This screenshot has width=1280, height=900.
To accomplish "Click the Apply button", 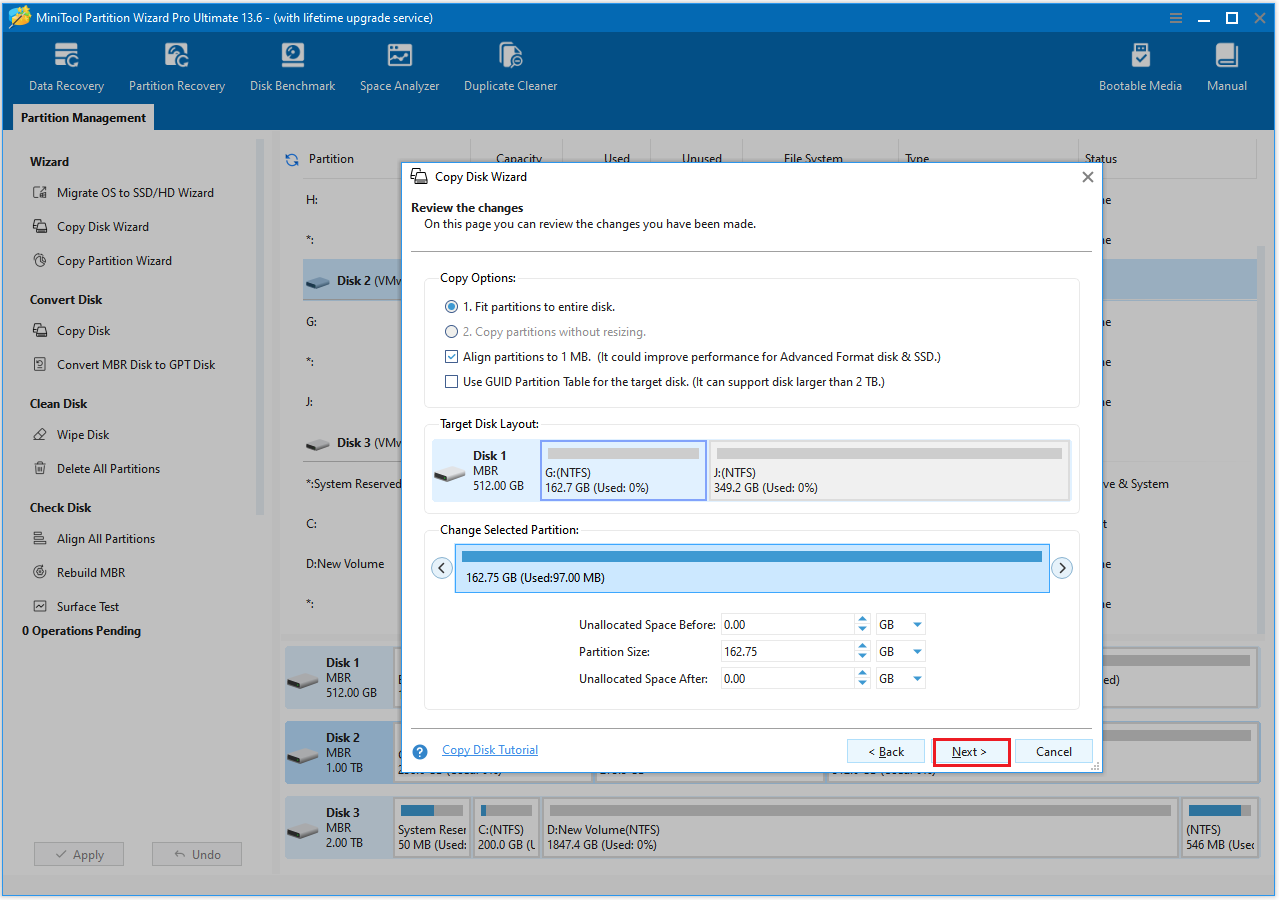I will coord(79,855).
